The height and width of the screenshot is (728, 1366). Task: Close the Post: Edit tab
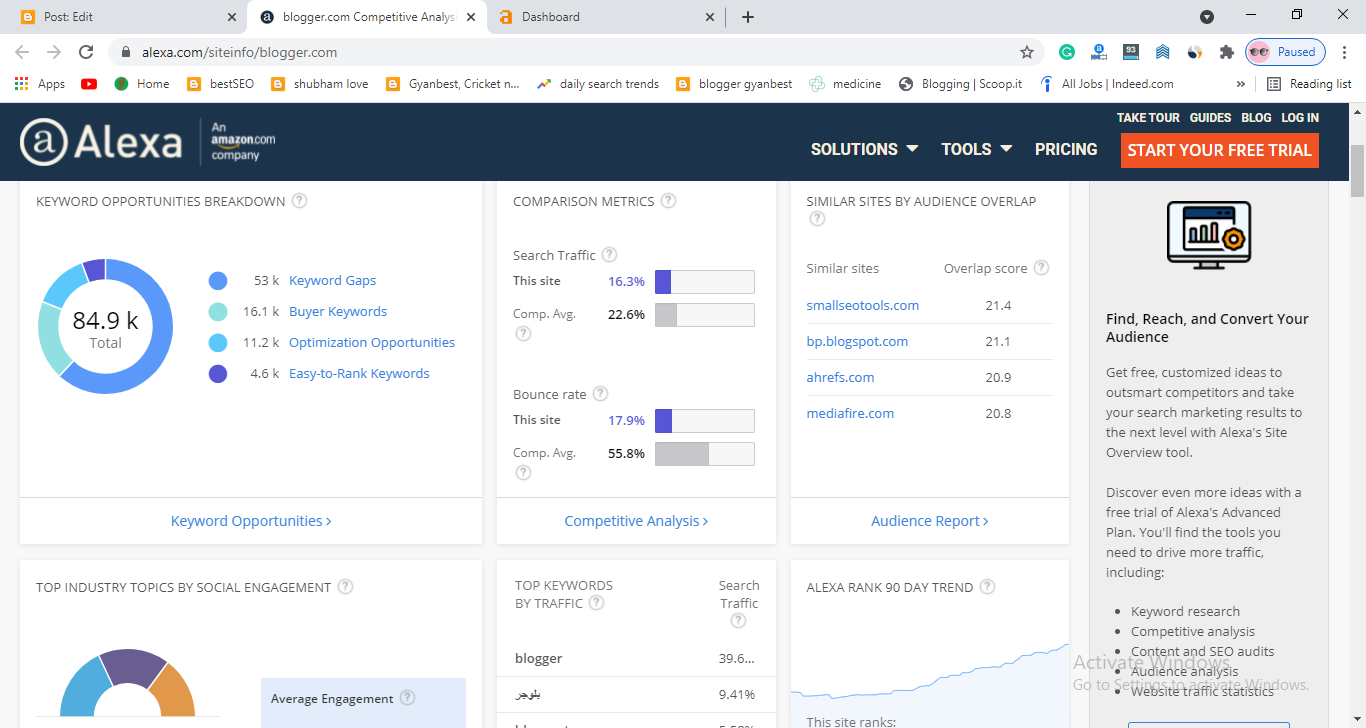pyautogui.click(x=232, y=17)
